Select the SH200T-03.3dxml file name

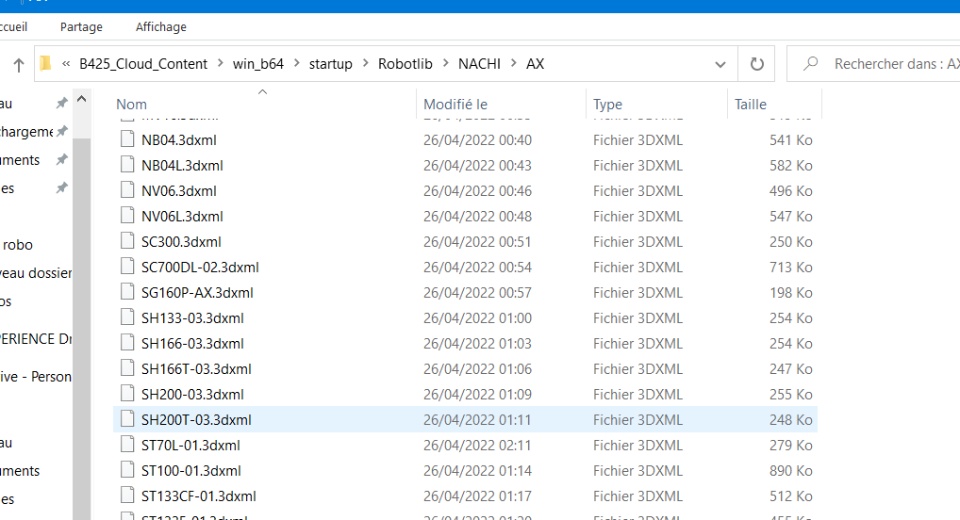pyautogui.click(x=197, y=420)
